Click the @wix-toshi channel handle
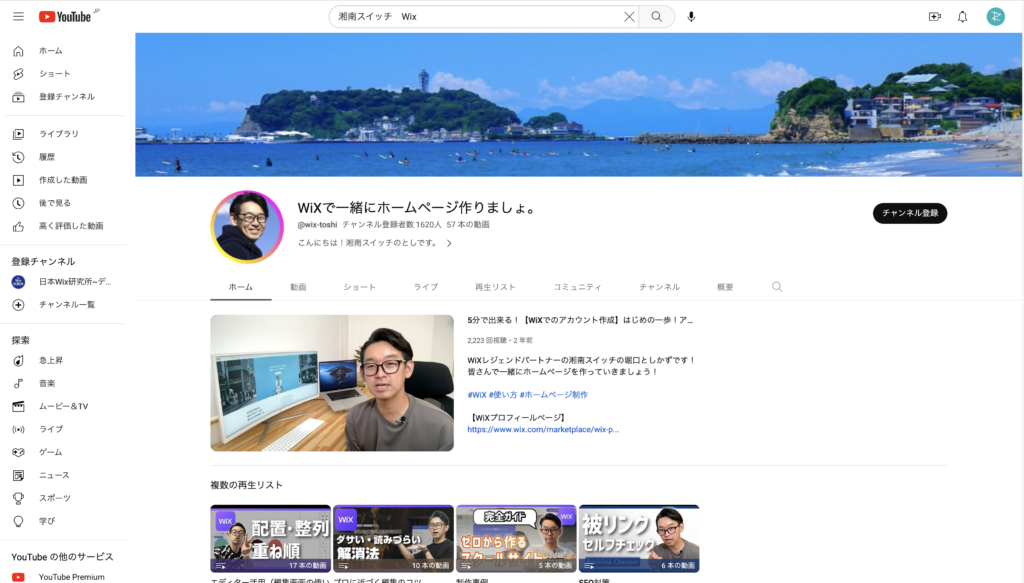Viewport: 1024px width, 583px height. pos(317,225)
